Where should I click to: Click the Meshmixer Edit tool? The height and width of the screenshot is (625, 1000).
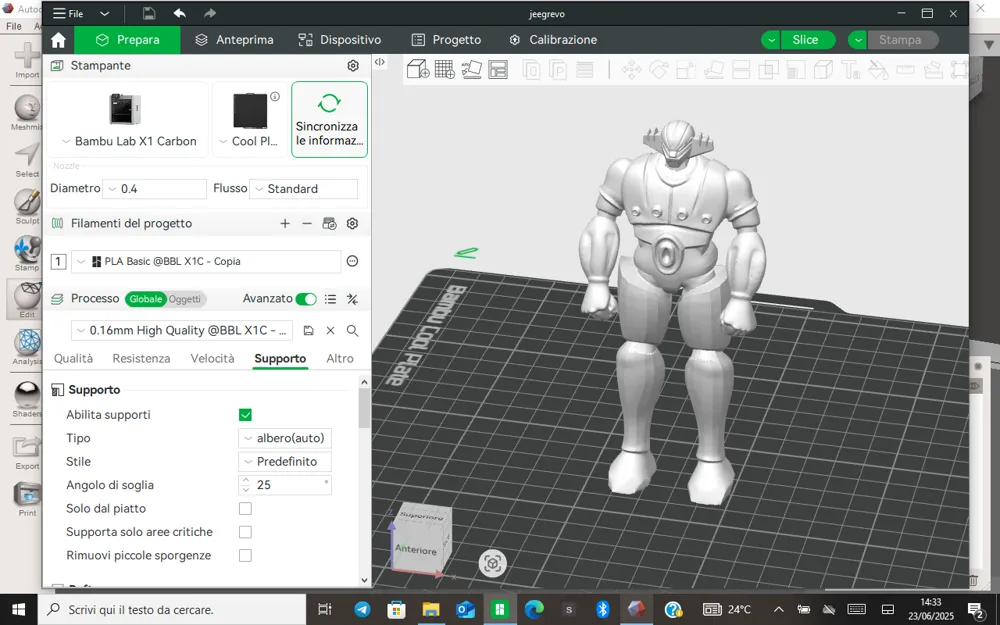[27, 300]
